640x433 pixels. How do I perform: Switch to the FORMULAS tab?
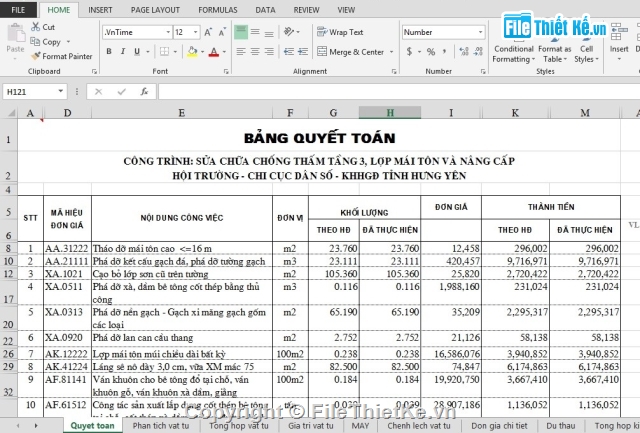point(218,10)
